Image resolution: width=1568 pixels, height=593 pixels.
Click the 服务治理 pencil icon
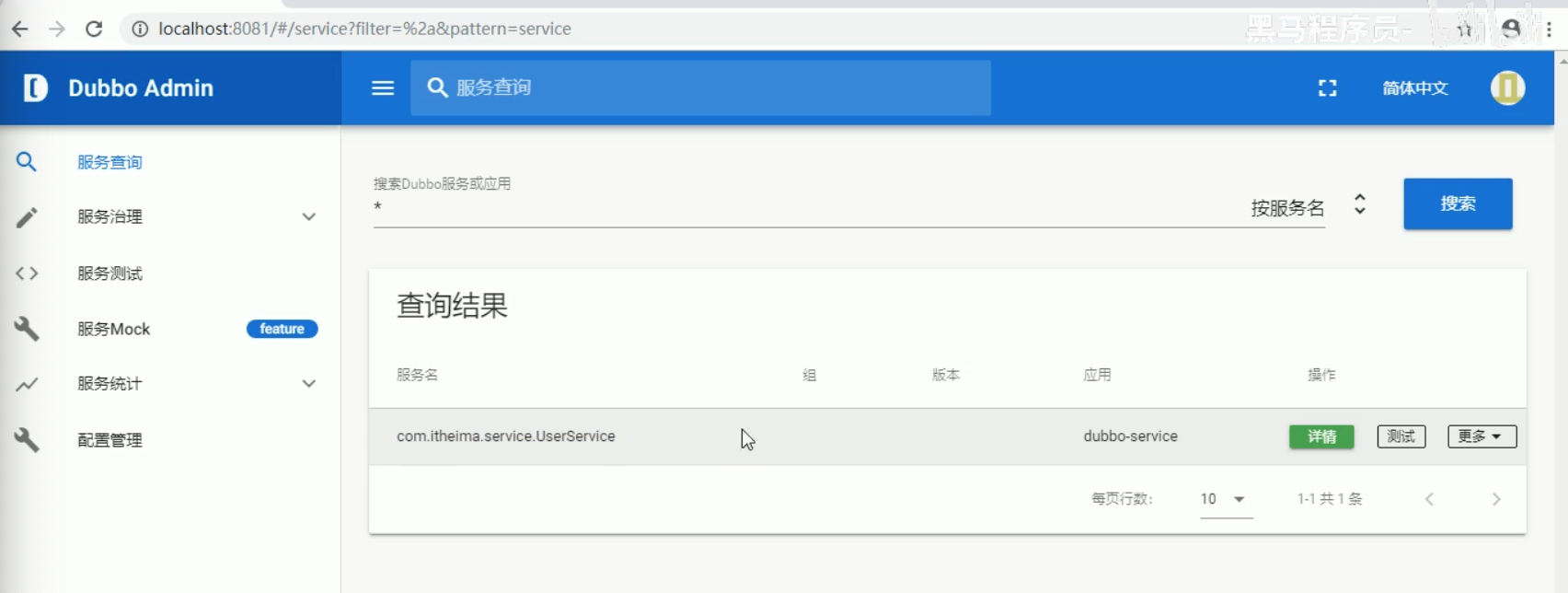point(27,217)
